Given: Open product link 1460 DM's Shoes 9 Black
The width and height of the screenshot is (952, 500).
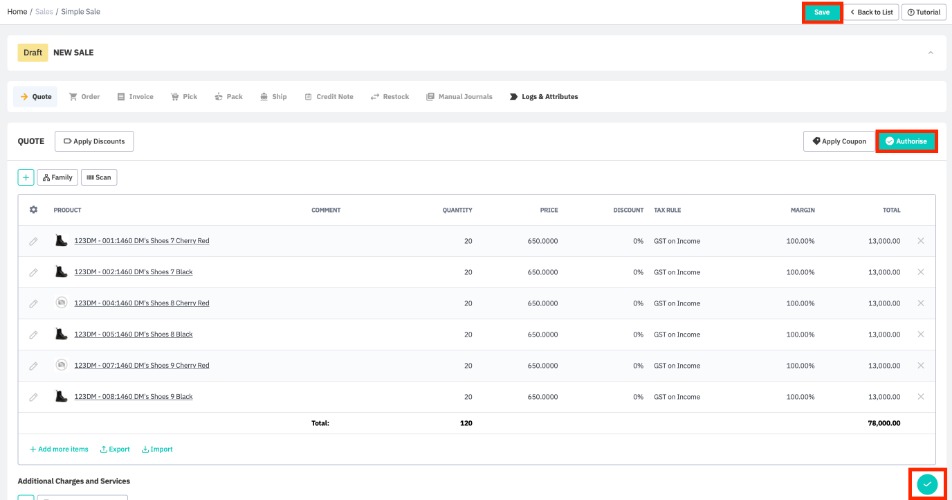Looking at the screenshot, I should (133, 397).
